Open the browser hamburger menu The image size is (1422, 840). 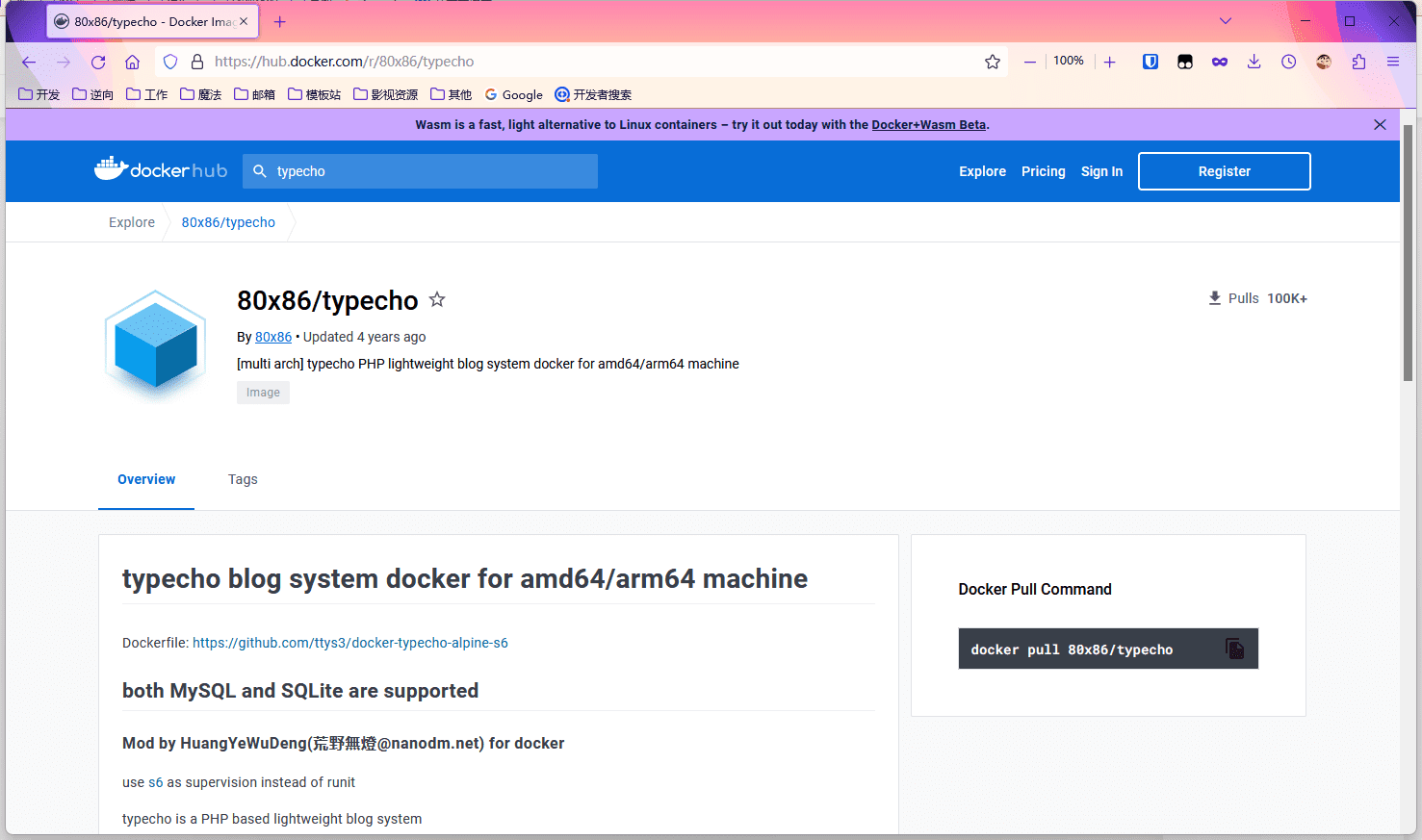(x=1393, y=62)
